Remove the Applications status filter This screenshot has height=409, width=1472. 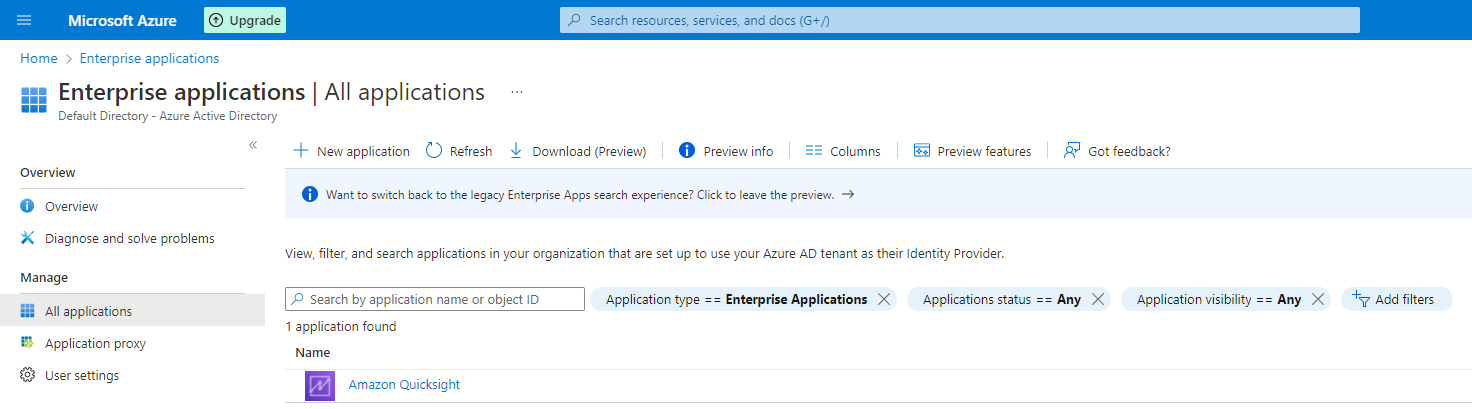click(1098, 299)
